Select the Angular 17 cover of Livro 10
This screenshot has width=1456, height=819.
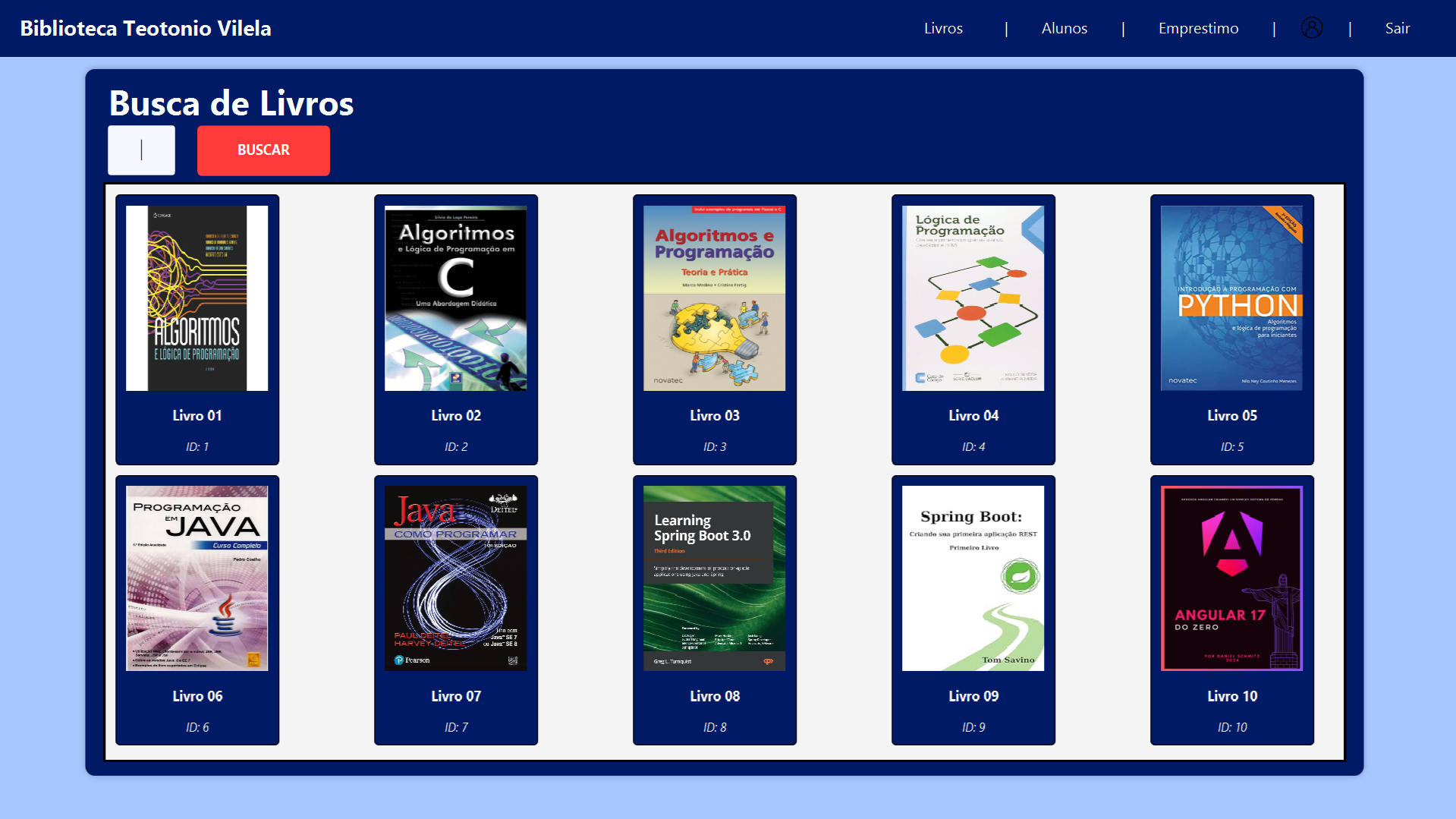(x=1231, y=578)
